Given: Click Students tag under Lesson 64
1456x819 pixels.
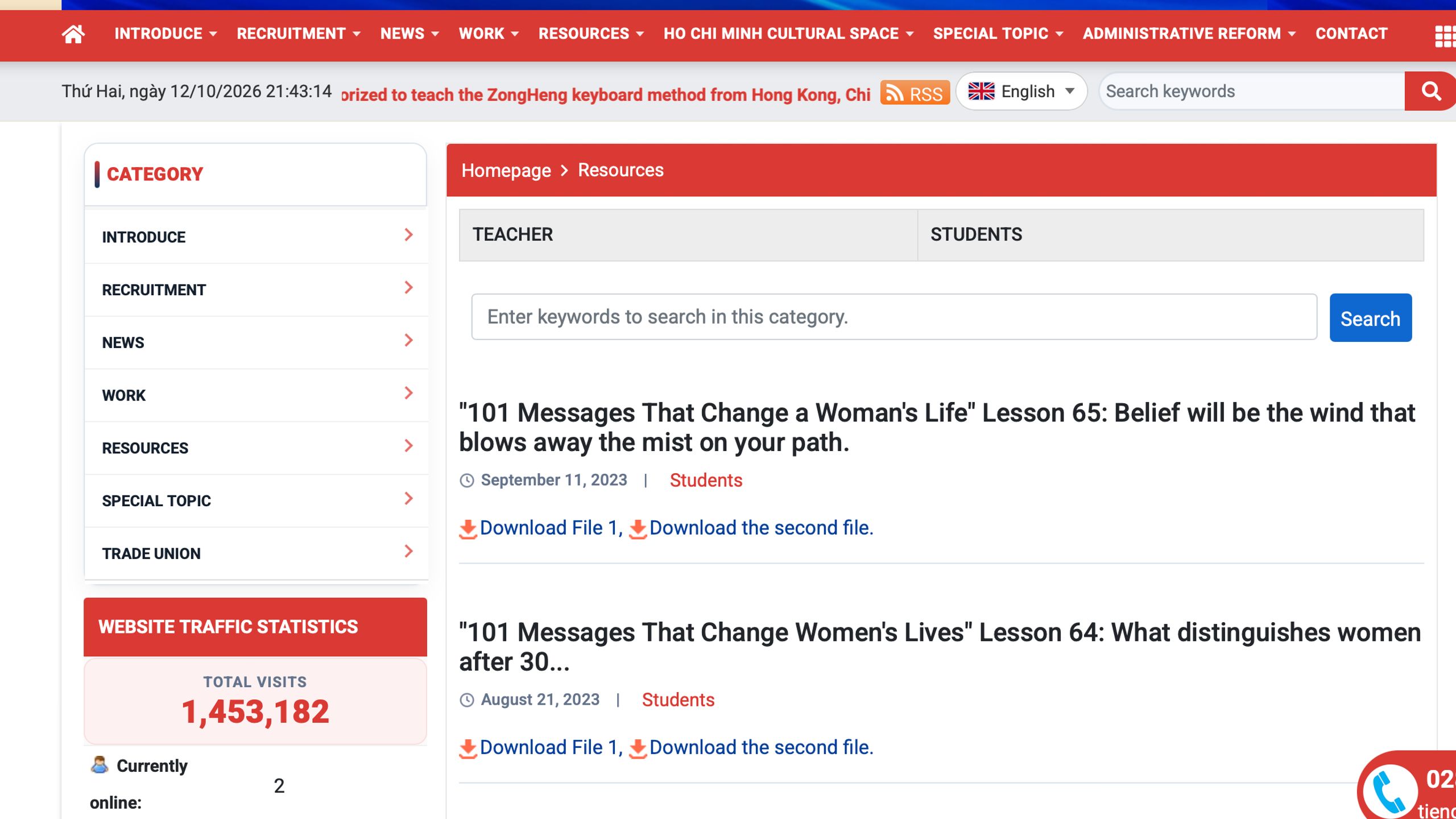Looking at the screenshot, I should [678, 700].
